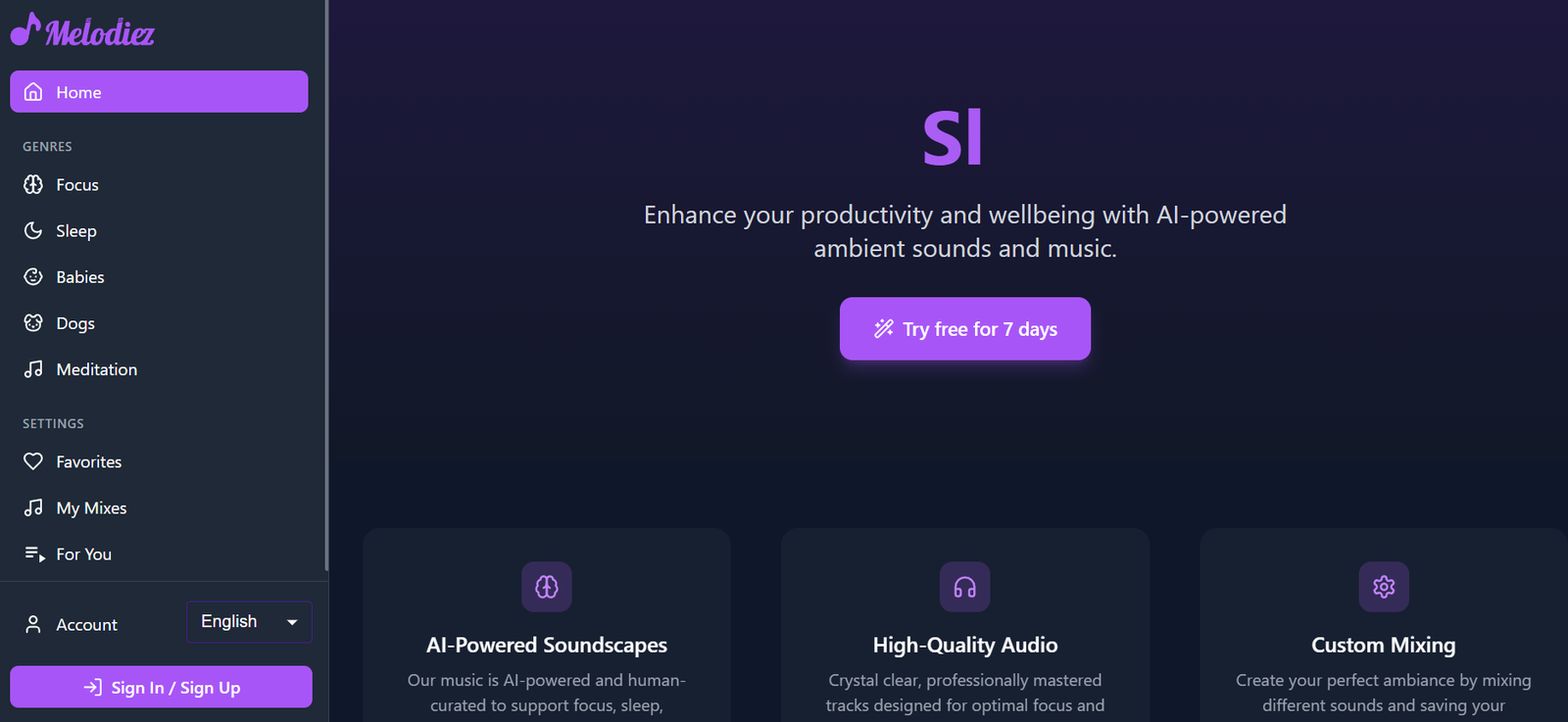Click the brain icon next to Focus

(x=33, y=185)
